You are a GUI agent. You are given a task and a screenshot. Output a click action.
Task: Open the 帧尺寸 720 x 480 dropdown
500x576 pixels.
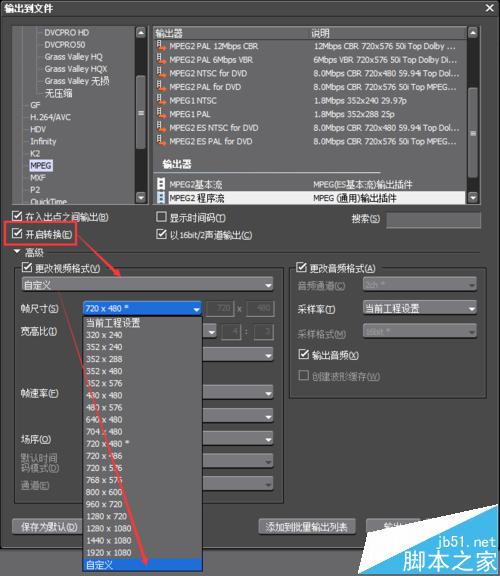pyautogui.click(x=143, y=309)
